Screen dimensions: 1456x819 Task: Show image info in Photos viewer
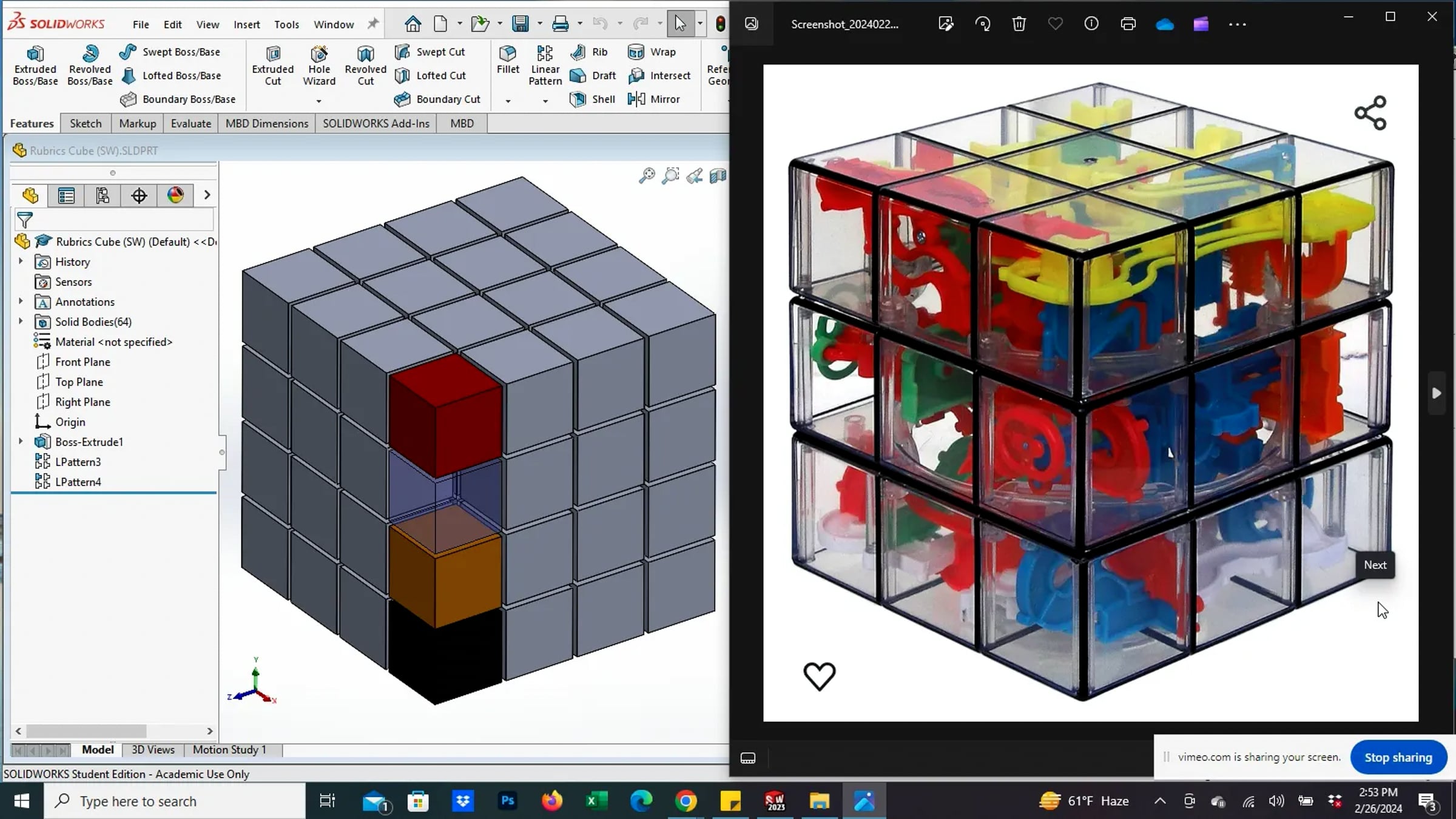coord(1091,24)
